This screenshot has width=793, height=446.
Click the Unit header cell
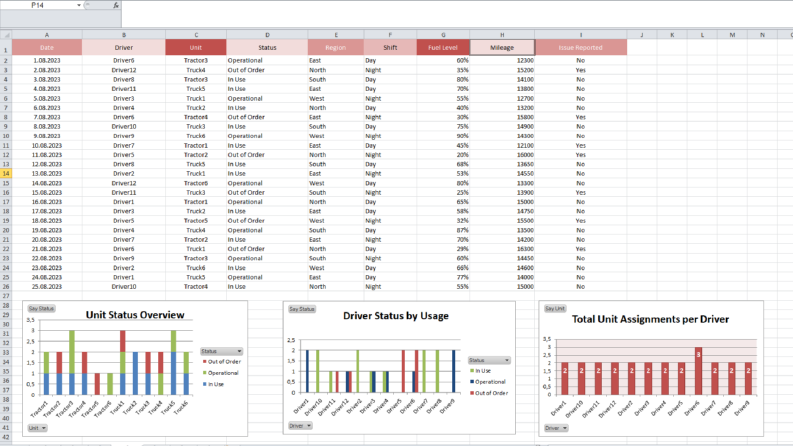(x=196, y=48)
